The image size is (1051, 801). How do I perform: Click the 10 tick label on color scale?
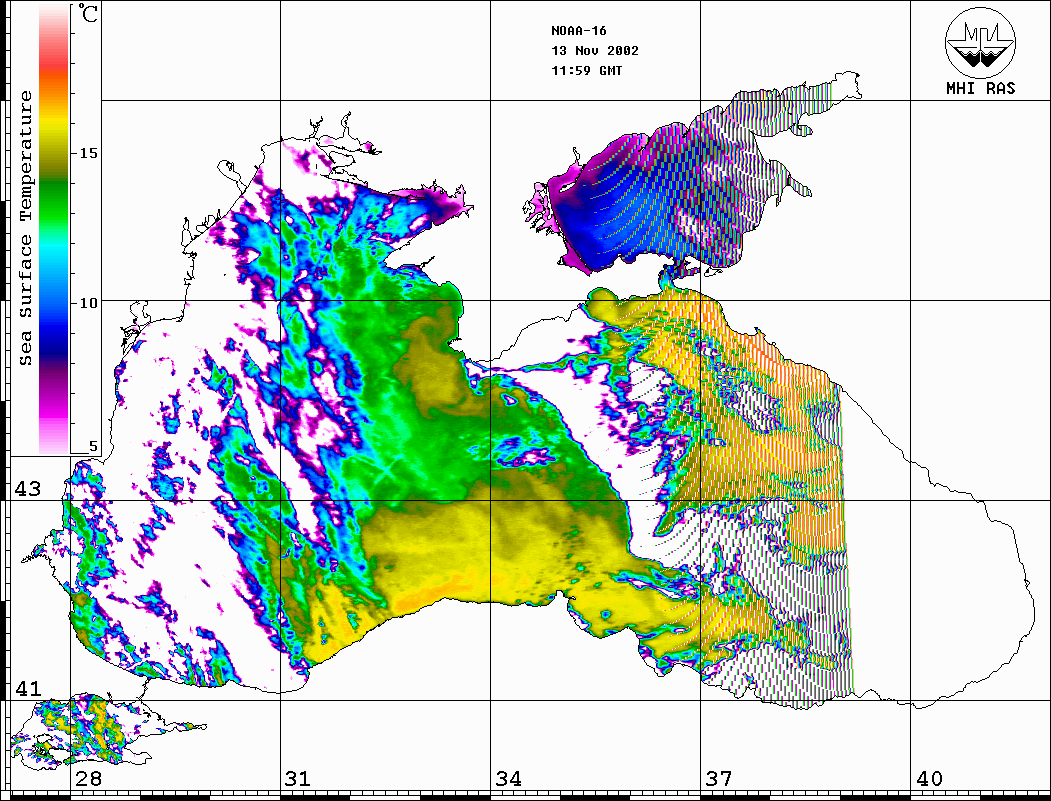coord(88,303)
